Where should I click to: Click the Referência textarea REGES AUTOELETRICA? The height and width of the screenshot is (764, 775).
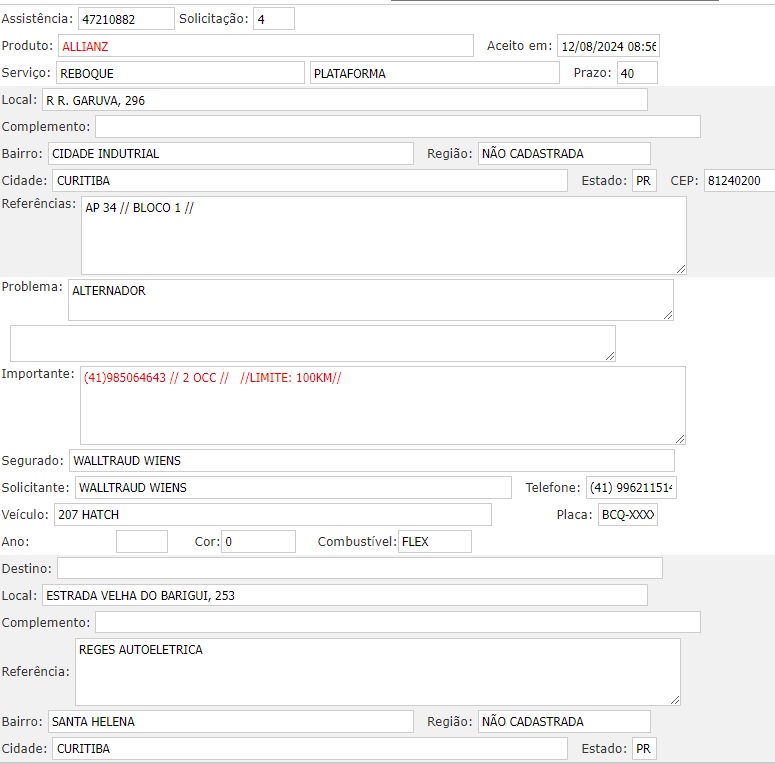(x=378, y=672)
